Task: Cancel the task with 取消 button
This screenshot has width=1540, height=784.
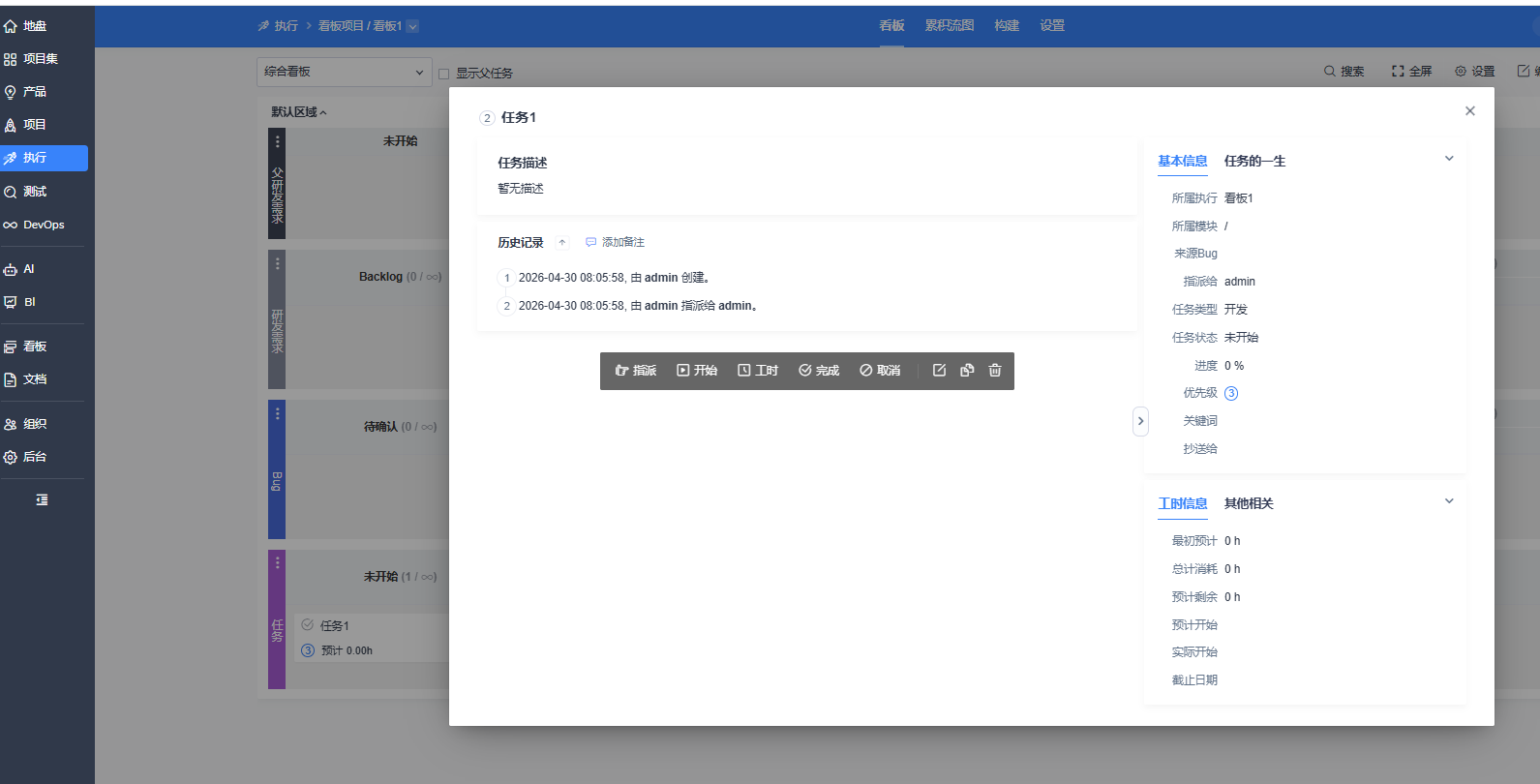Action: click(880, 371)
